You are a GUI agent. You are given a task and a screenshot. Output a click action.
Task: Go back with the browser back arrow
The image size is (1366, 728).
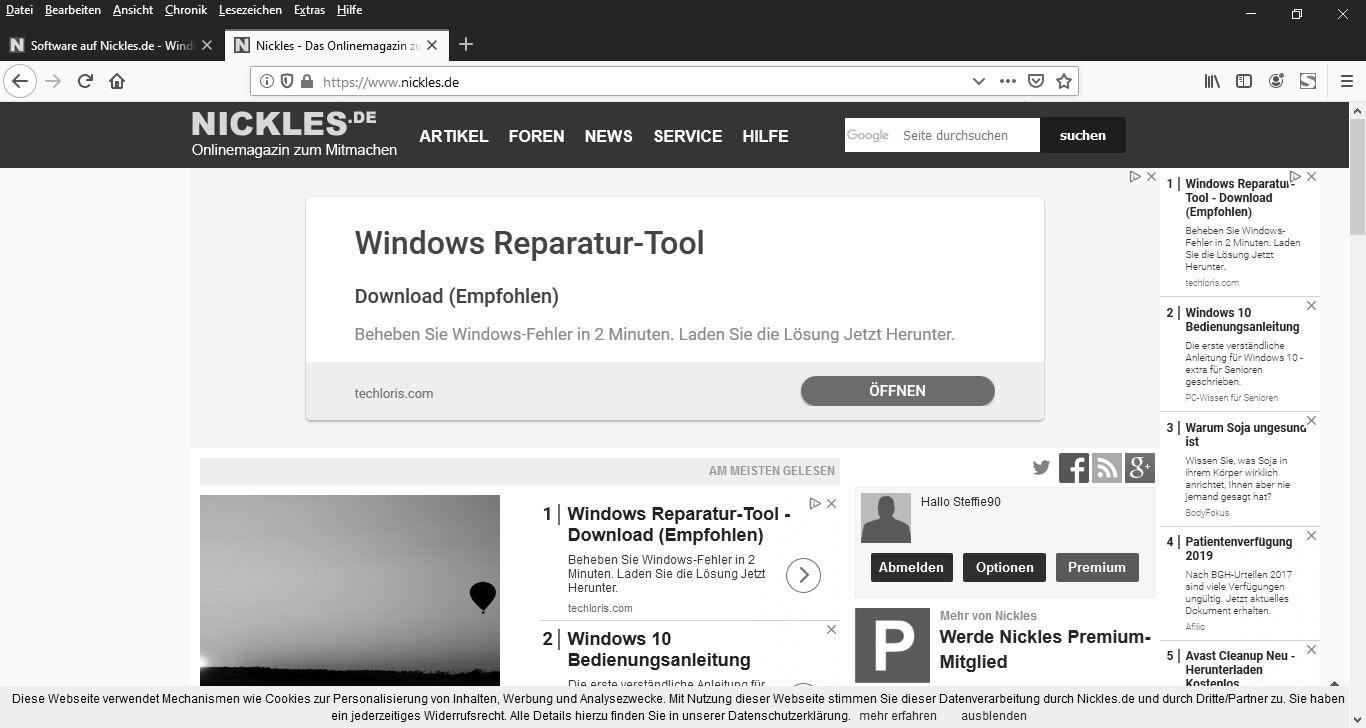click(x=20, y=81)
